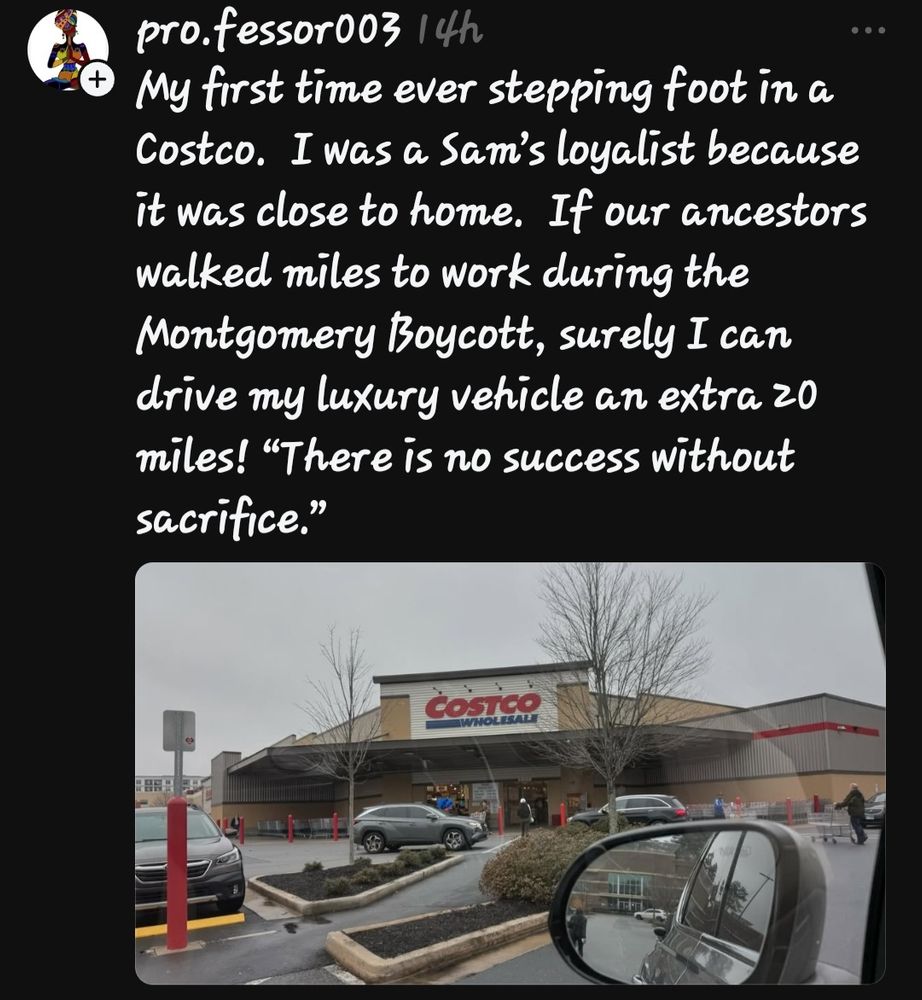Click the parking sign post in photo
Image resolution: width=922 pixels, height=1000 pixels.
pyautogui.click(x=179, y=753)
